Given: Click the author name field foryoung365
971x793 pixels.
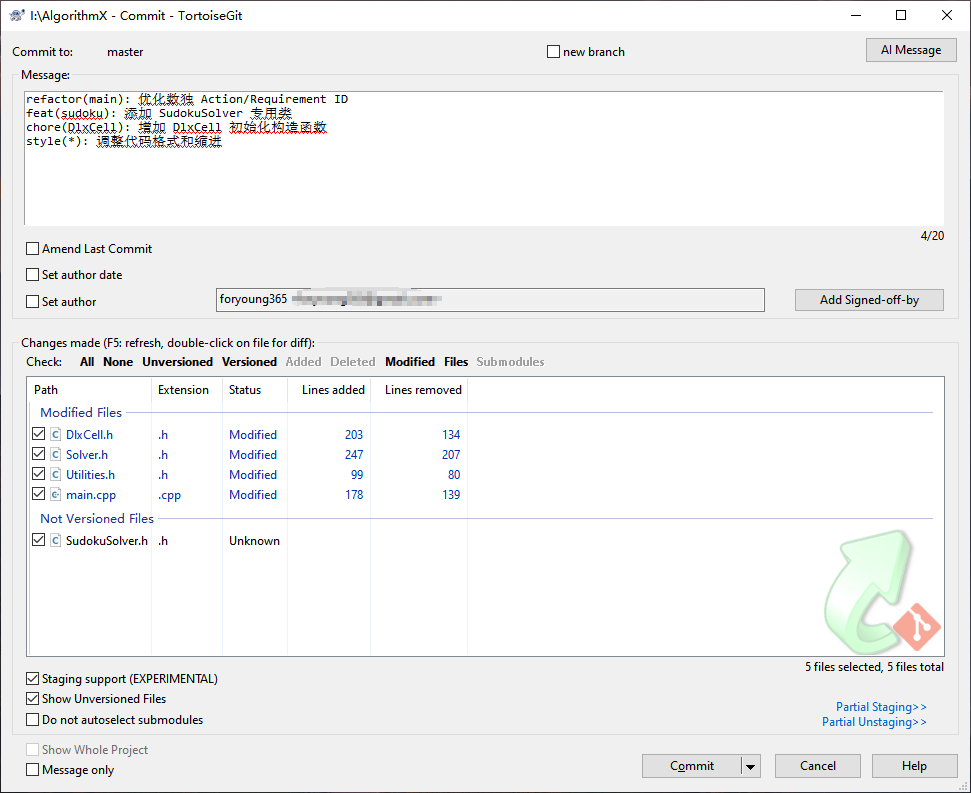Looking at the screenshot, I should point(490,300).
